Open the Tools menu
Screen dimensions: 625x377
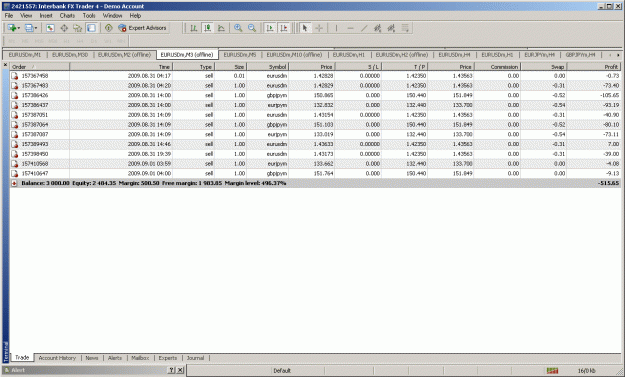tap(89, 16)
